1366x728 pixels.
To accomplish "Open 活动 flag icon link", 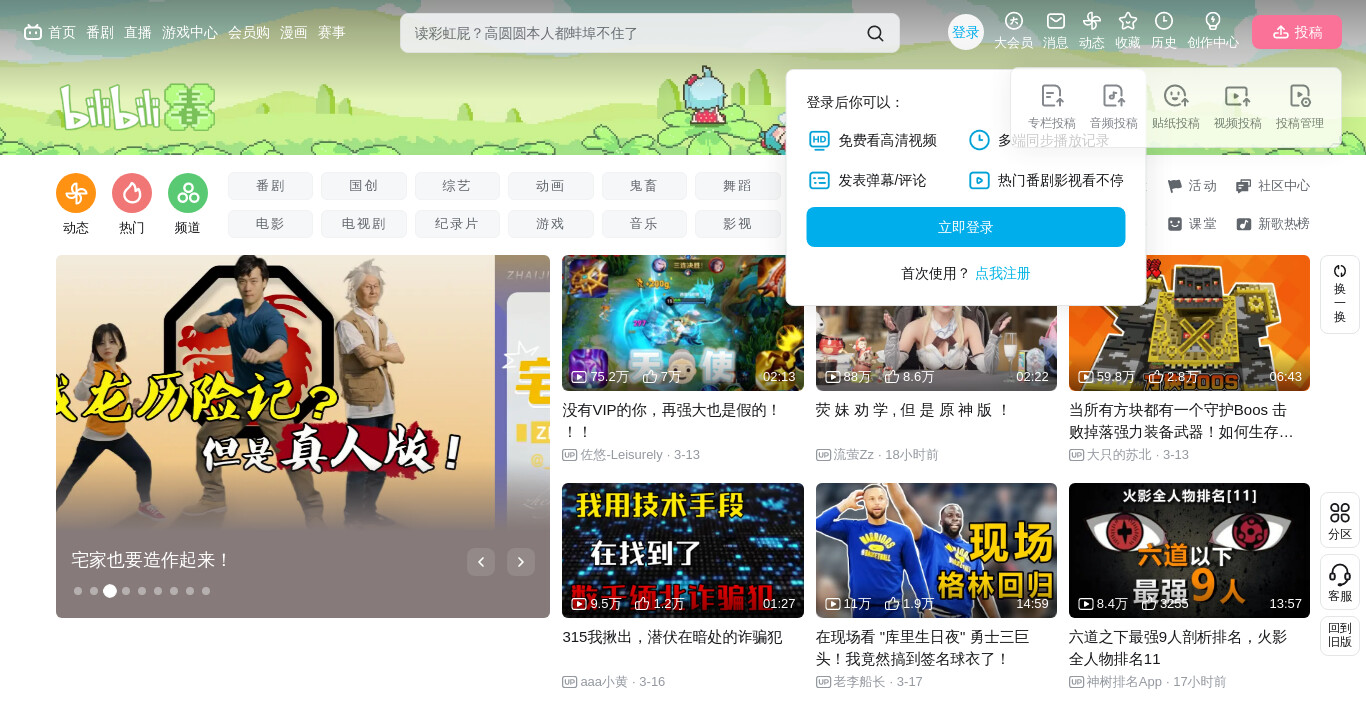I will (x=1192, y=186).
